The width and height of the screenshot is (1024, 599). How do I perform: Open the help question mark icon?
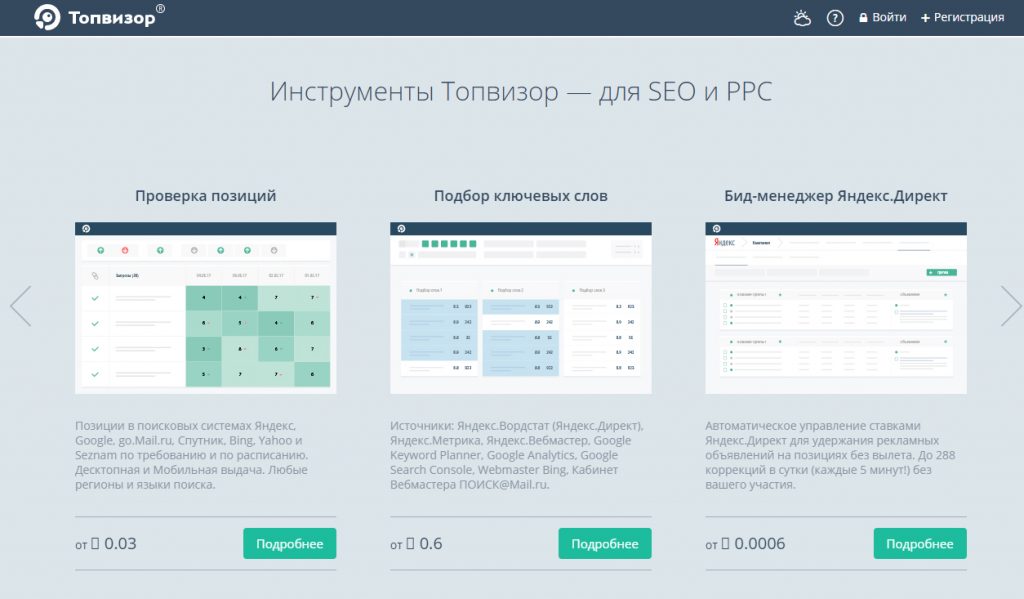tap(835, 18)
